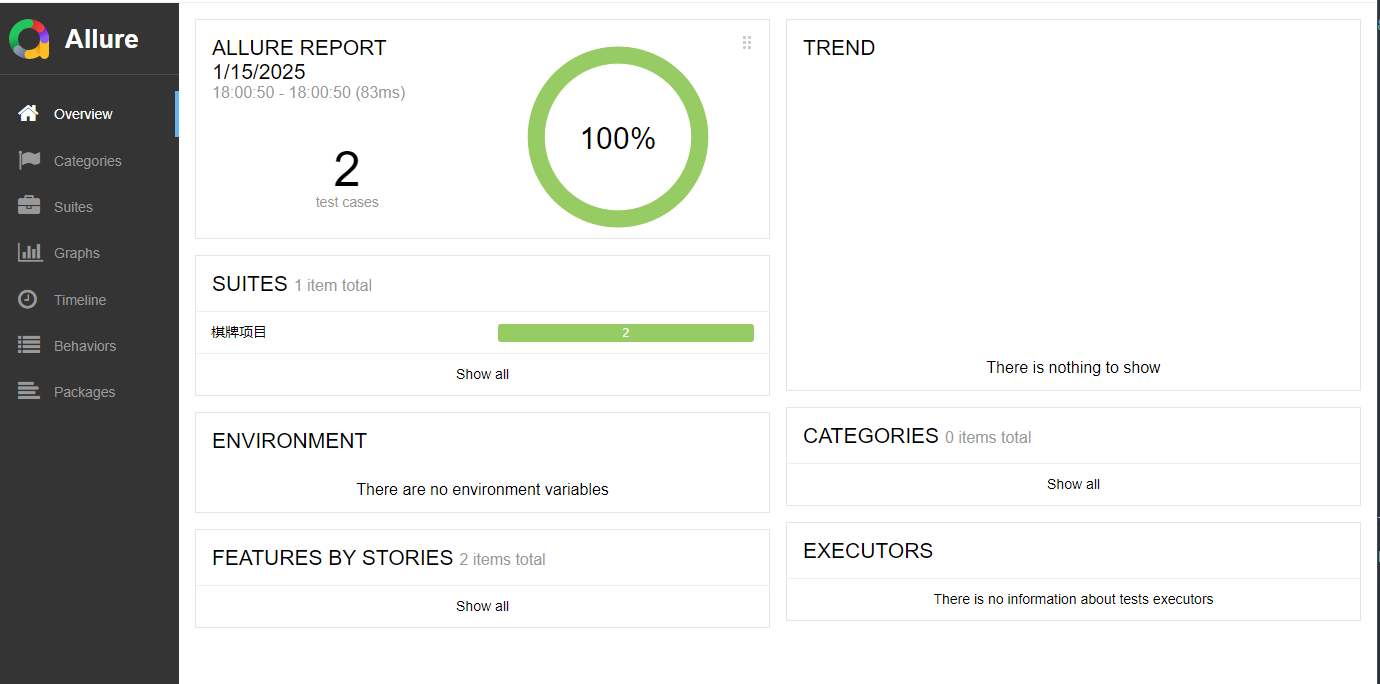Click the Allure title text
Screen dimensions: 1380x684
(102, 39)
